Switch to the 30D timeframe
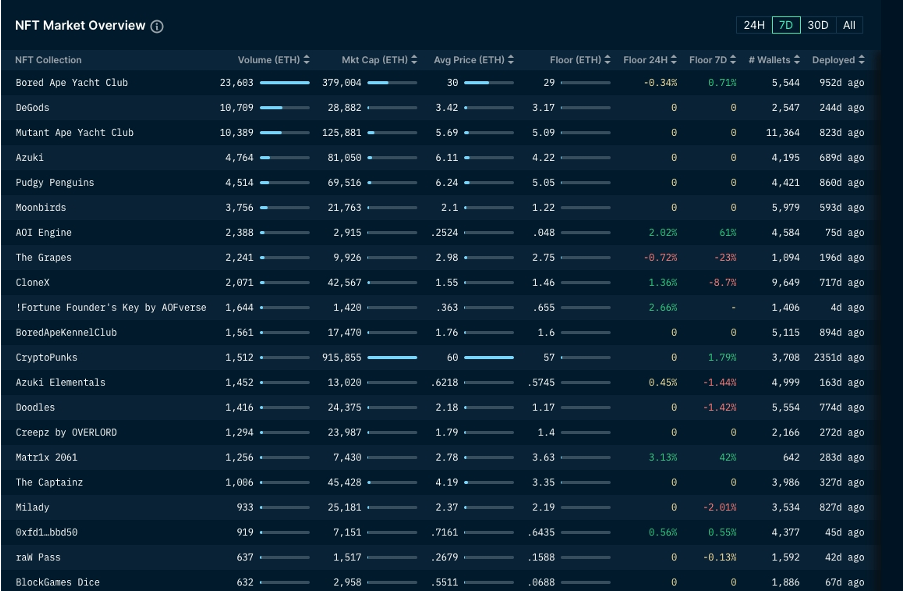The width and height of the screenshot is (904, 592). 817,25
